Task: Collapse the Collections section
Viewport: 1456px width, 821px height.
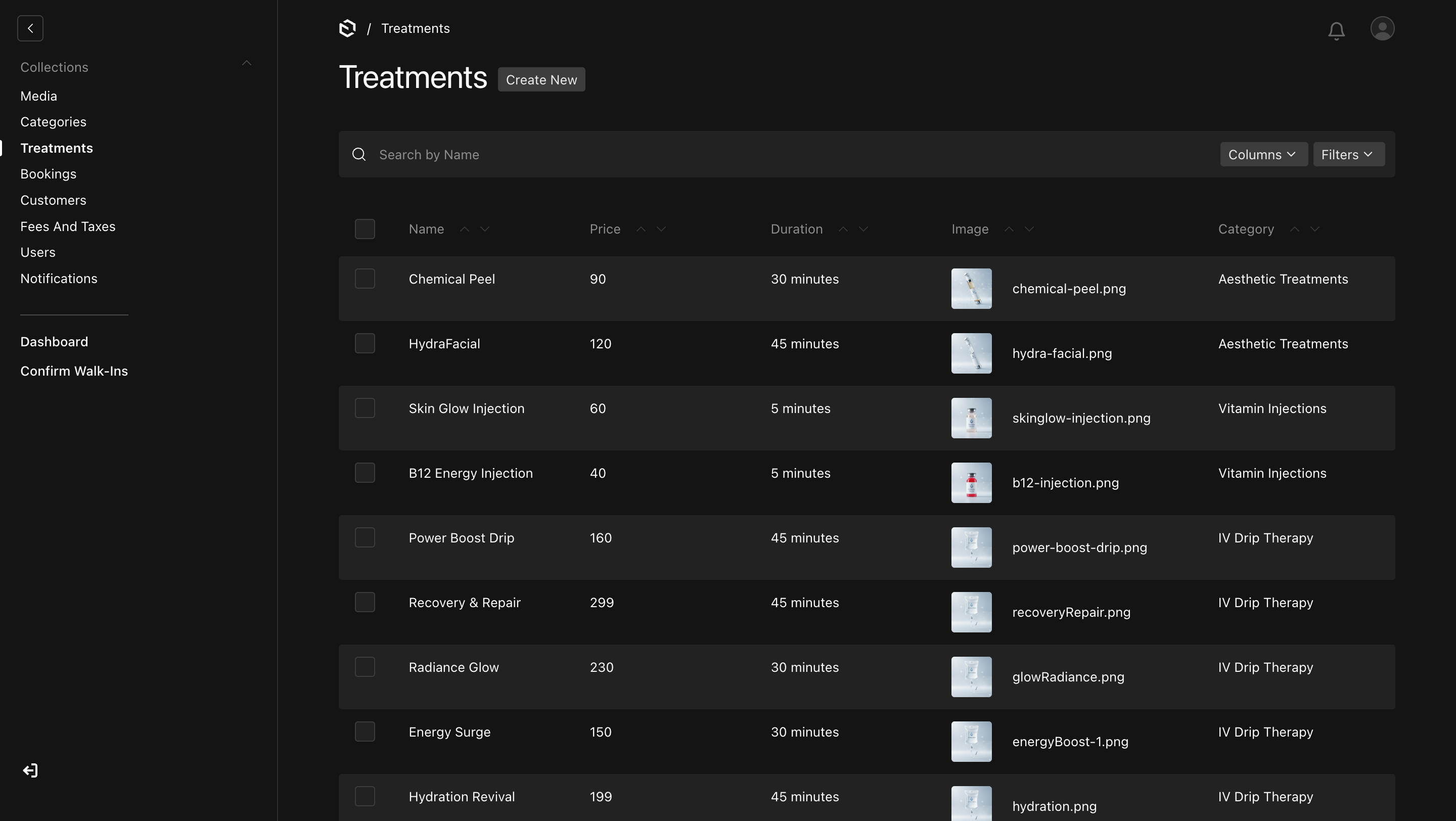Action: coord(247,63)
